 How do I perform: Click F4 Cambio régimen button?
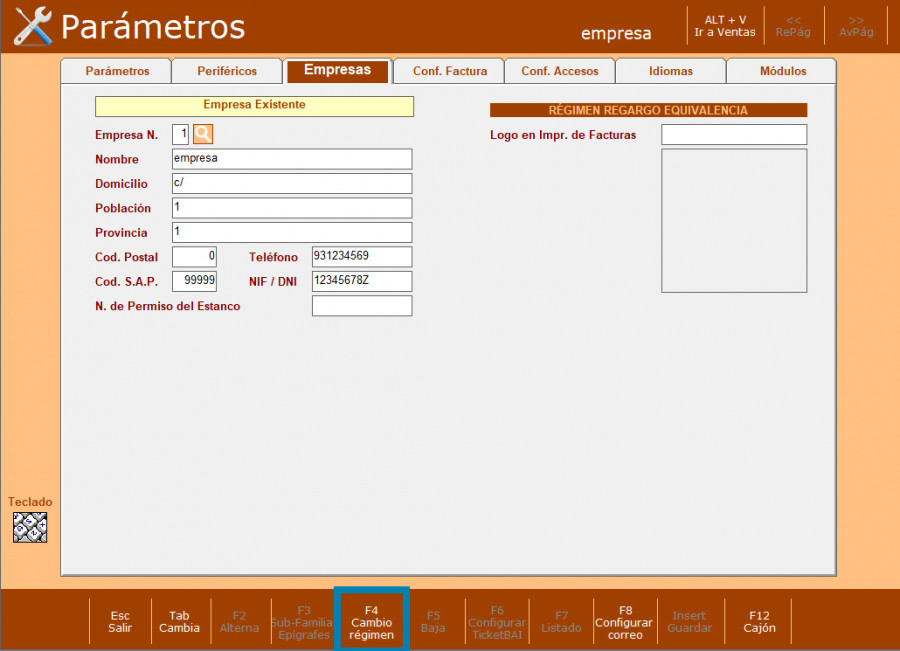click(x=371, y=621)
